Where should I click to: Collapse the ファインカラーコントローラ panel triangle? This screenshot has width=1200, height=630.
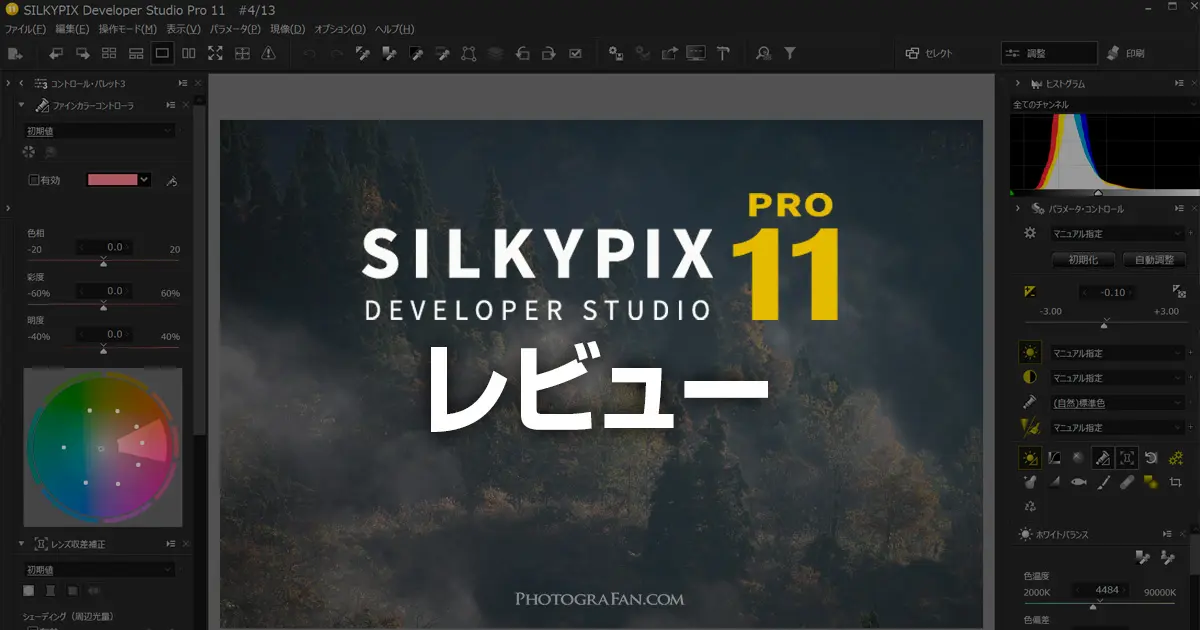pos(21,105)
